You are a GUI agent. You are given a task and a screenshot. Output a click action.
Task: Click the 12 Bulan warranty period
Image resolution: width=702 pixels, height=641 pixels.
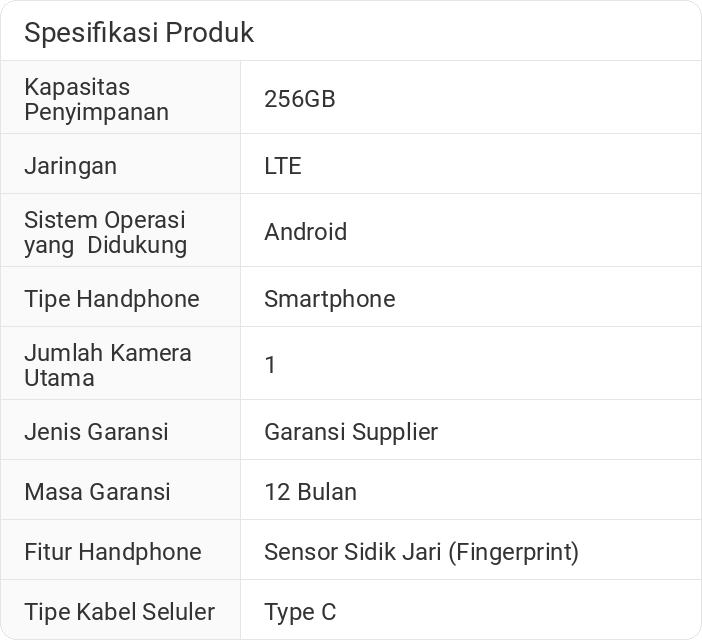tap(310, 492)
